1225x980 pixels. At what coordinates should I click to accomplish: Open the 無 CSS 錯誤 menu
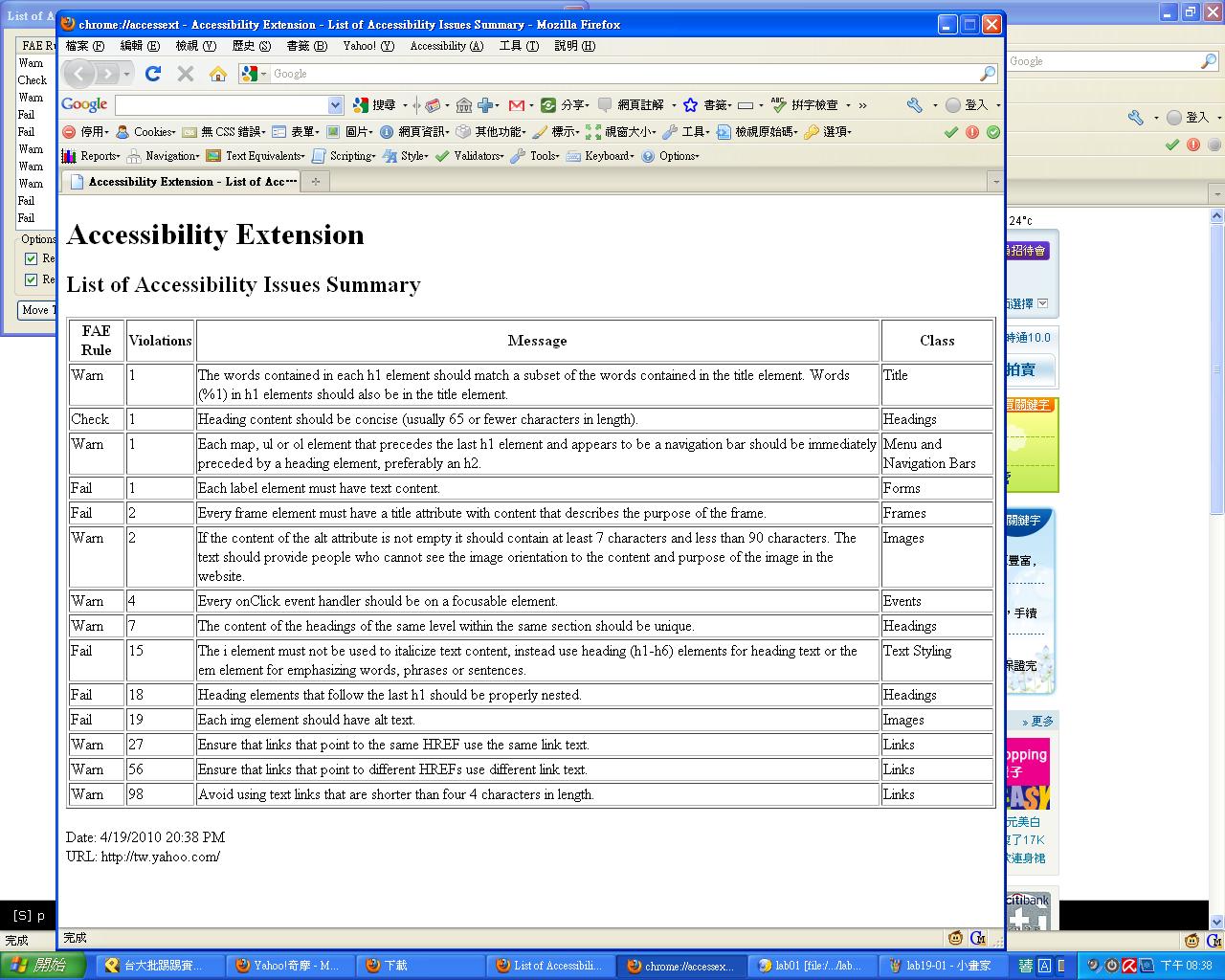tap(224, 132)
